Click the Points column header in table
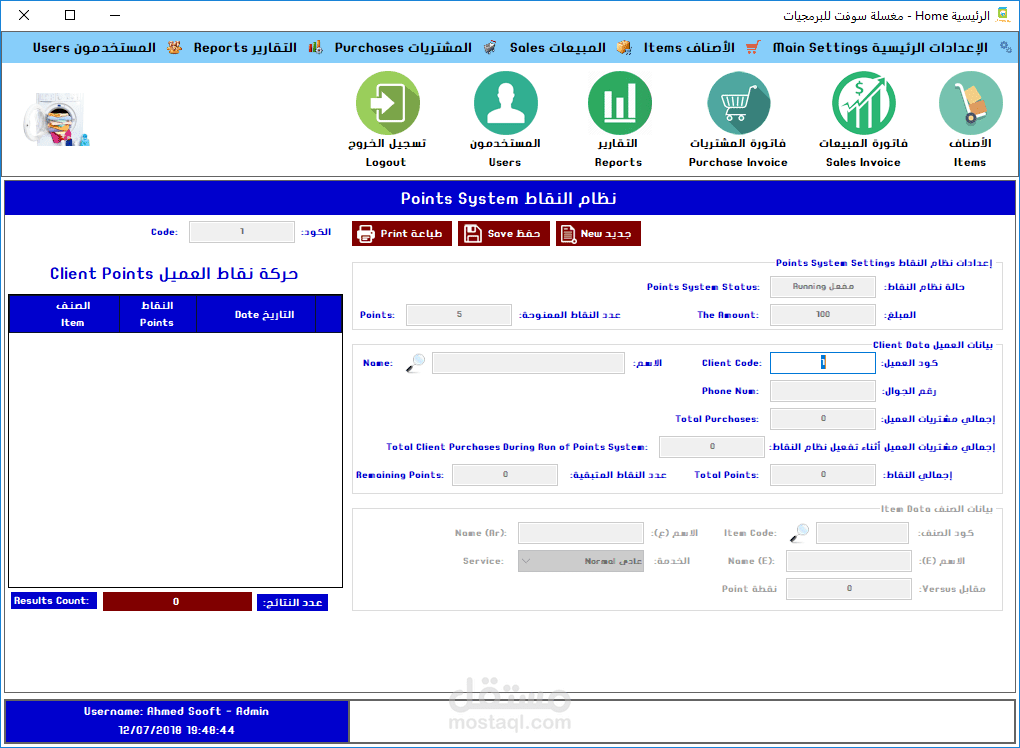 [157, 314]
